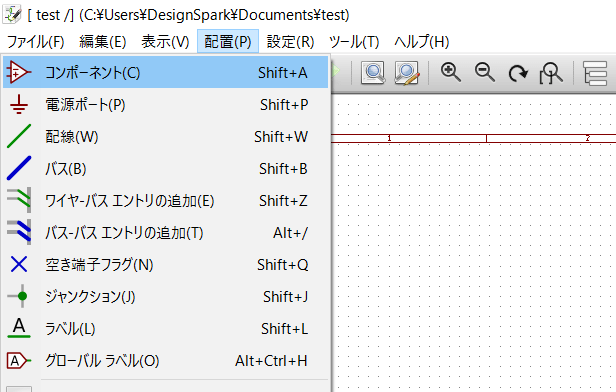Open the 表示(V) menu
The height and width of the screenshot is (392, 616).
[165, 42]
